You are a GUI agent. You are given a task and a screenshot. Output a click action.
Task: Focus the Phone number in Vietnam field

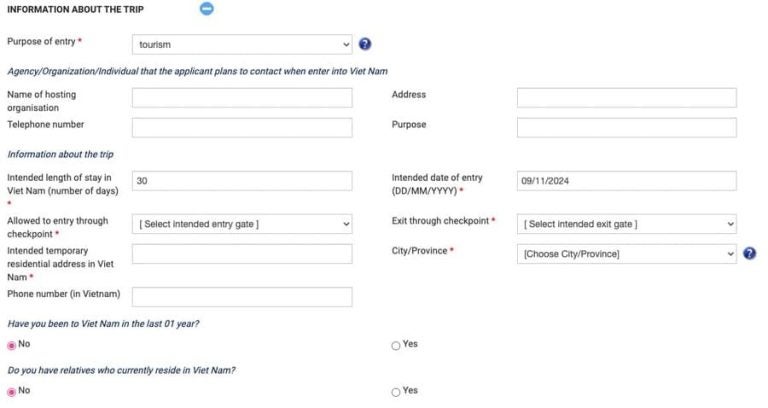[242, 297]
